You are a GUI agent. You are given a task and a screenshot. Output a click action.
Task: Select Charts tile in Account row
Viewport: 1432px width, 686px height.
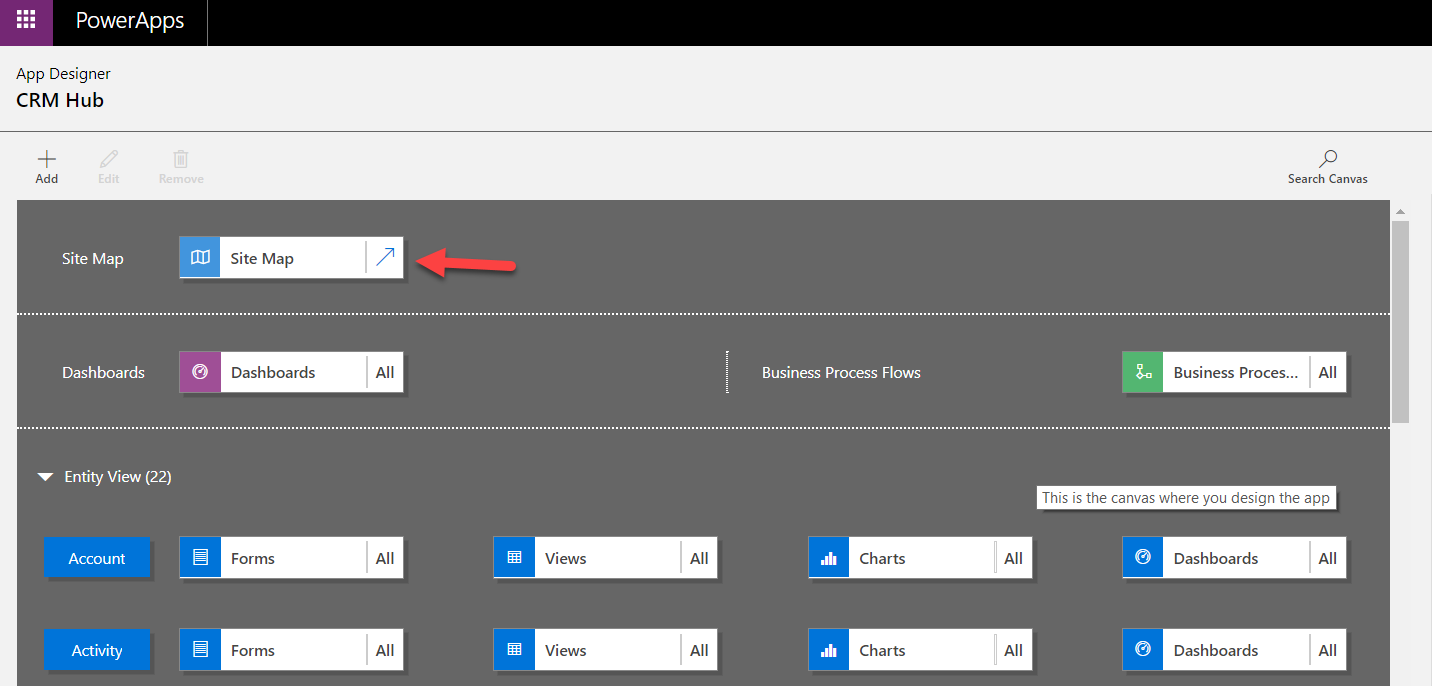[920, 558]
